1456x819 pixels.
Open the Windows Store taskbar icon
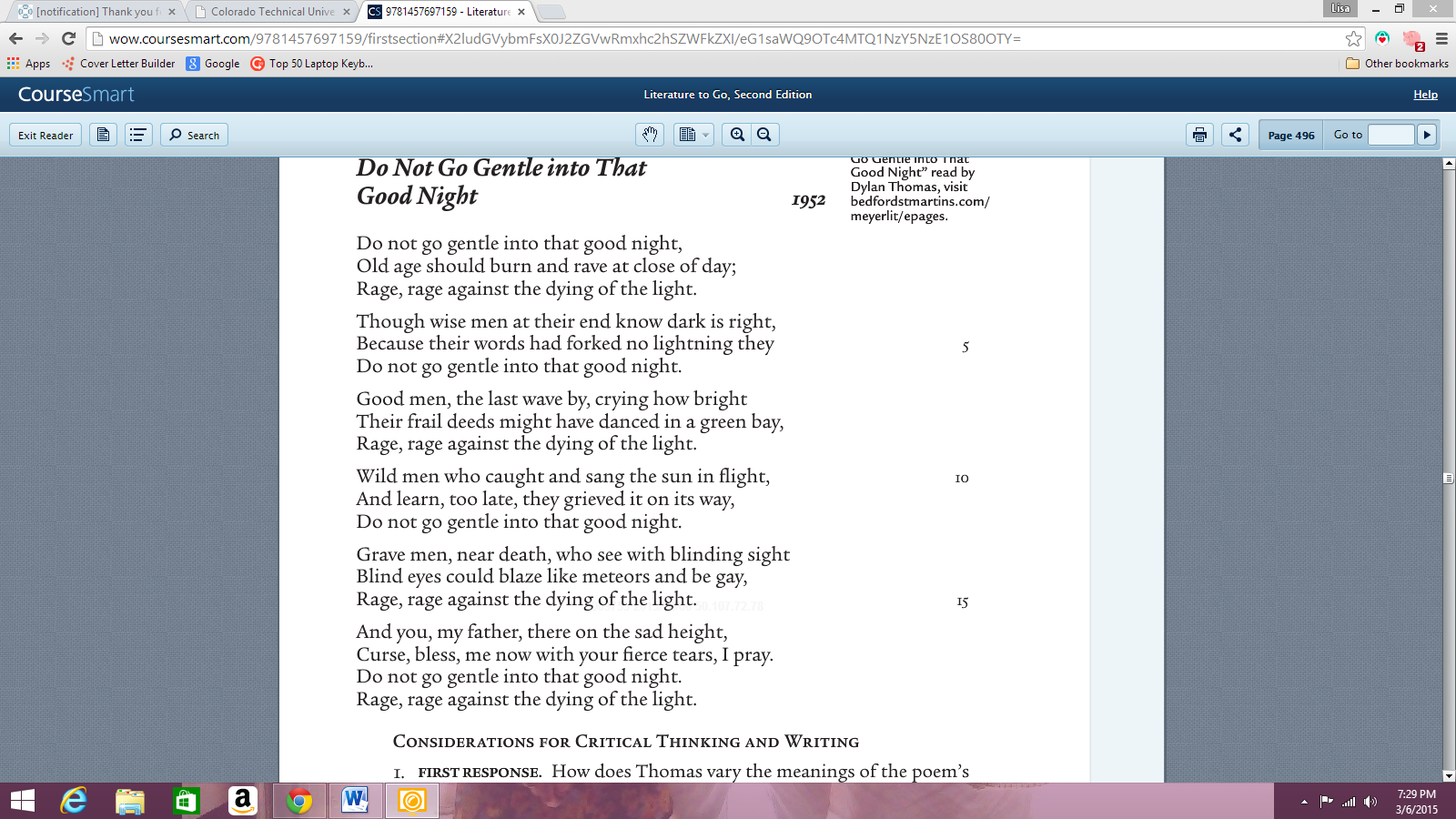click(186, 801)
